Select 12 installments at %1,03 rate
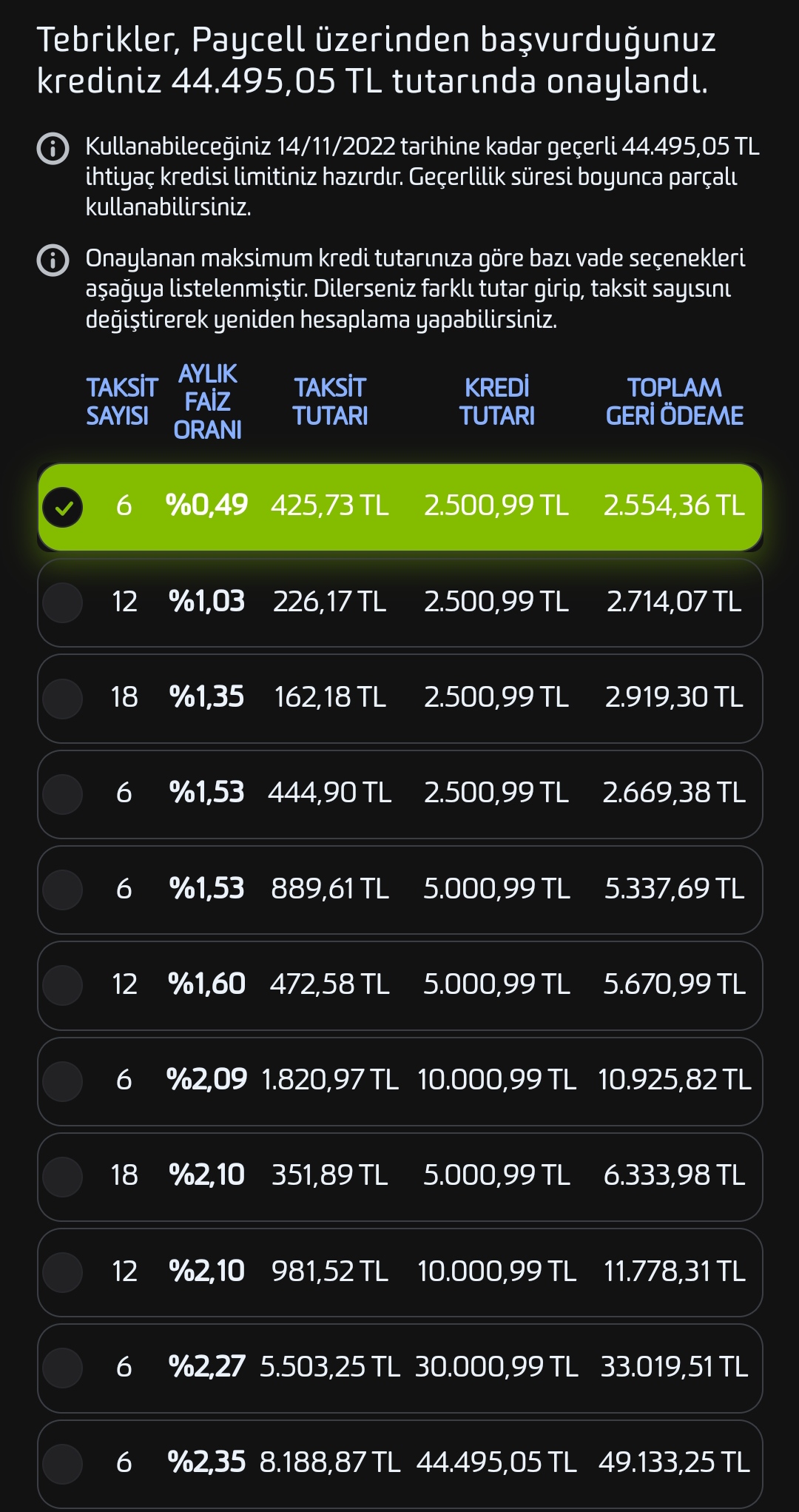Screen dimensions: 799x1512 click(x=63, y=602)
